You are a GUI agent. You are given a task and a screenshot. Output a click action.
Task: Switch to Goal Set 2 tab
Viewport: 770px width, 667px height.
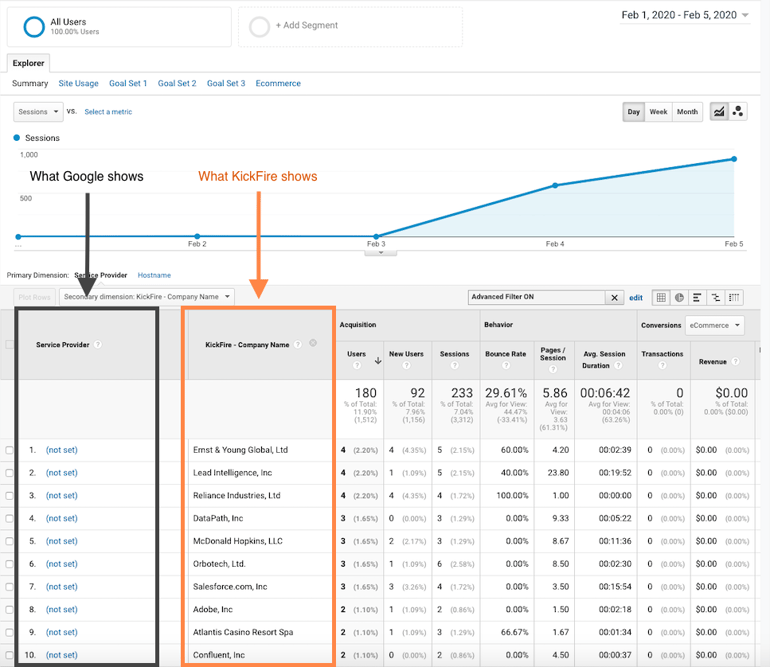coord(177,83)
